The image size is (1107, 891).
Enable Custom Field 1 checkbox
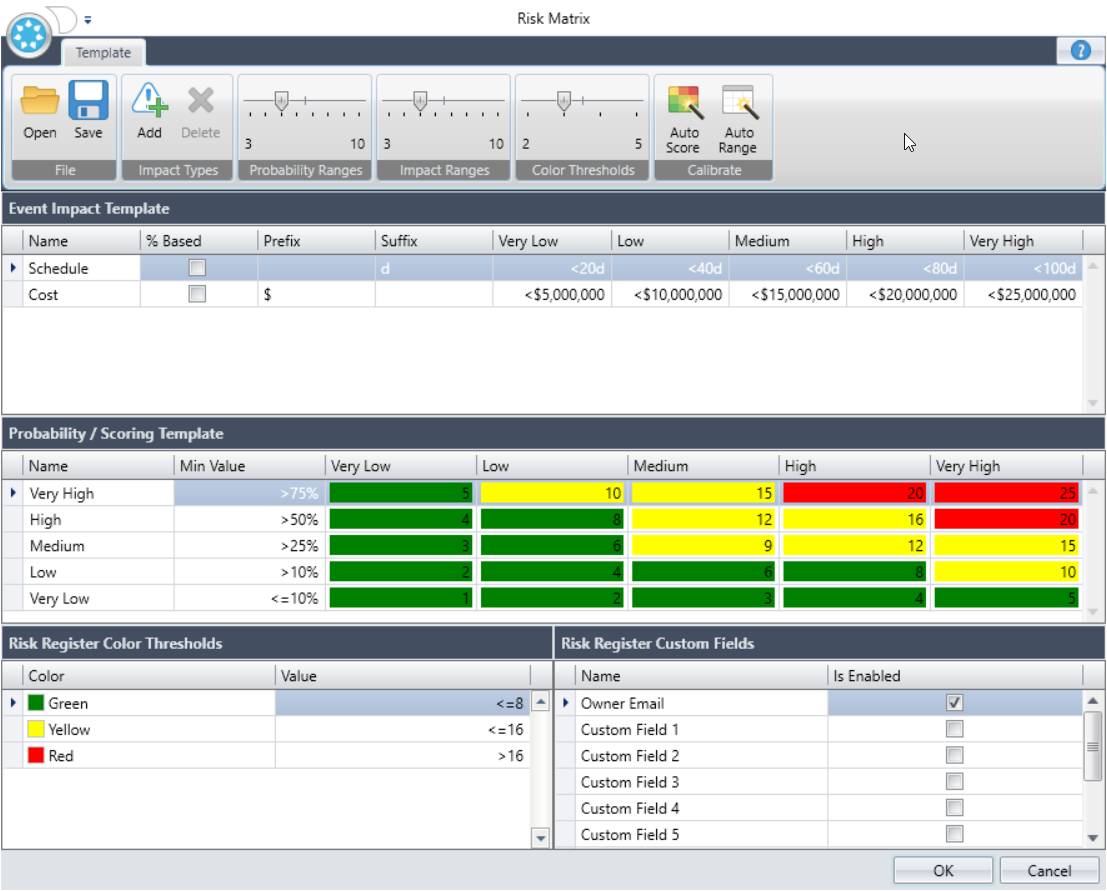954,729
